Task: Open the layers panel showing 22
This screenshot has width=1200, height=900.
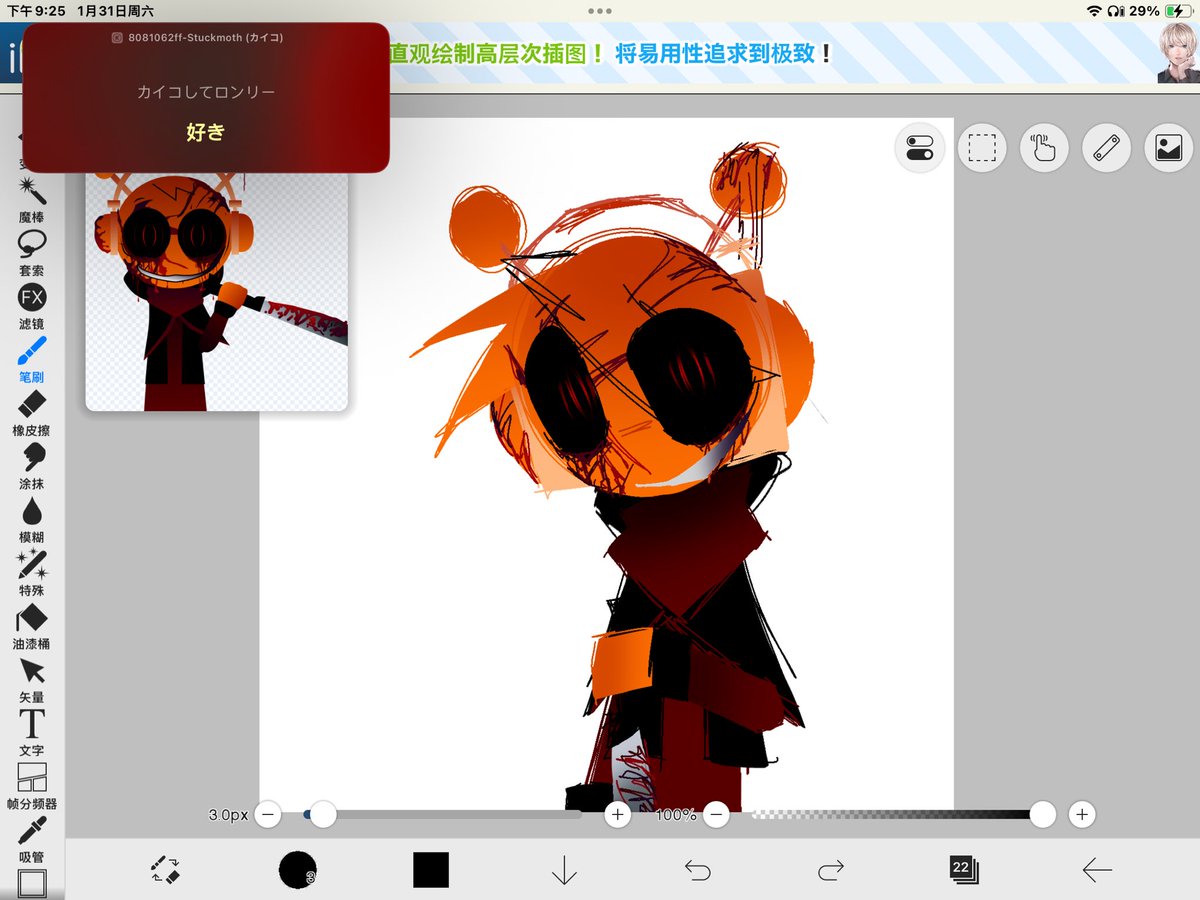Action: click(963, 869)
